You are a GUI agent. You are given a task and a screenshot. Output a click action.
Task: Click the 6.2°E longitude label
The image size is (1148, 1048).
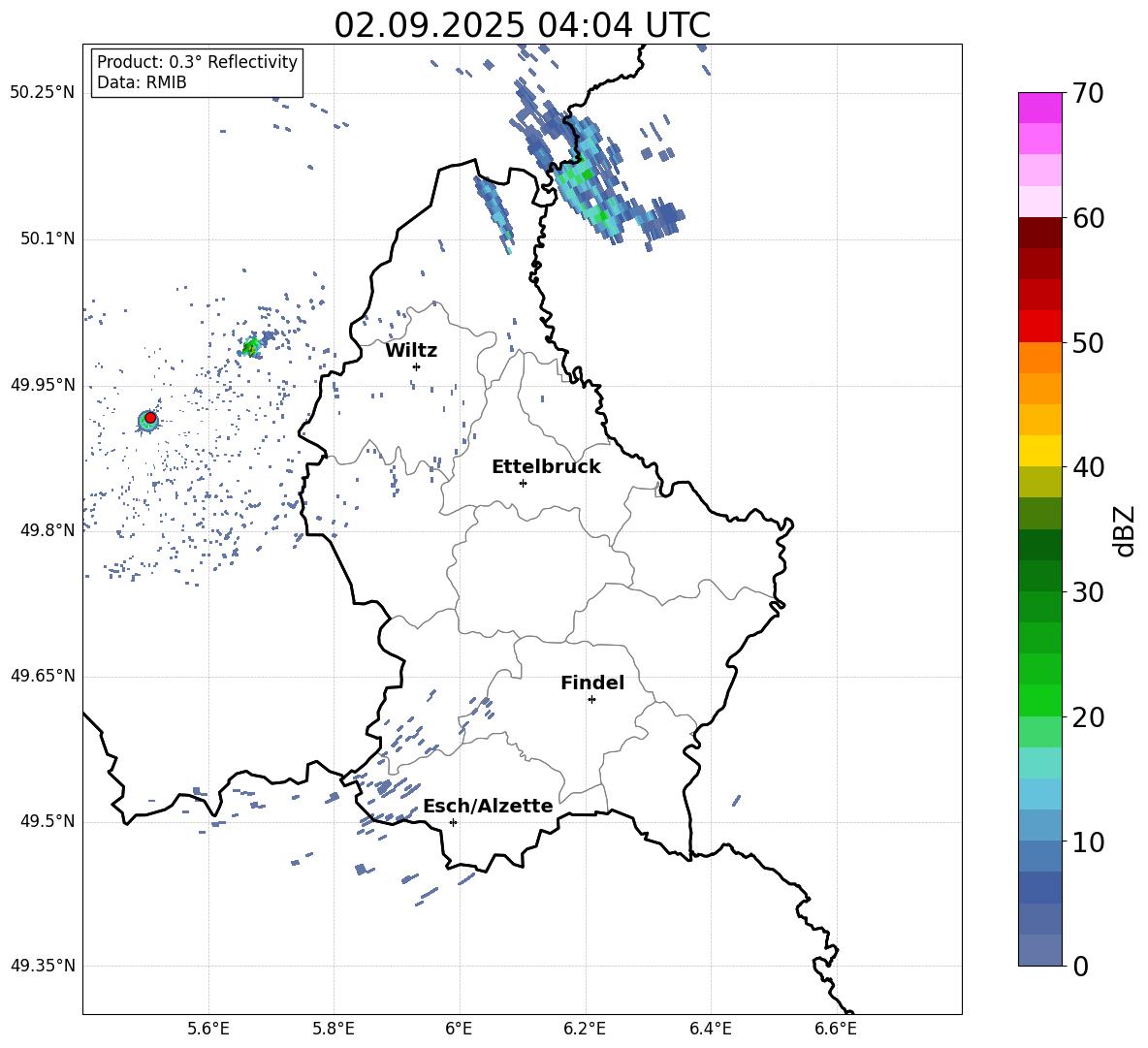(585, 1029)
